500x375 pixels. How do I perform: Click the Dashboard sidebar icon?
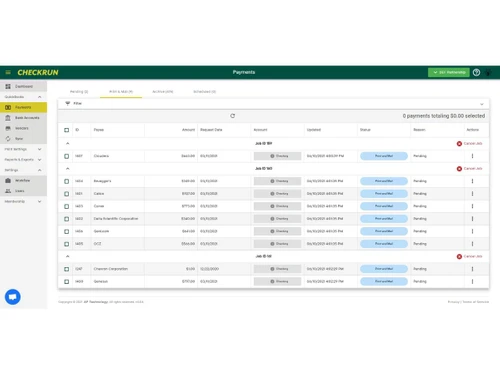click(8, 86)
